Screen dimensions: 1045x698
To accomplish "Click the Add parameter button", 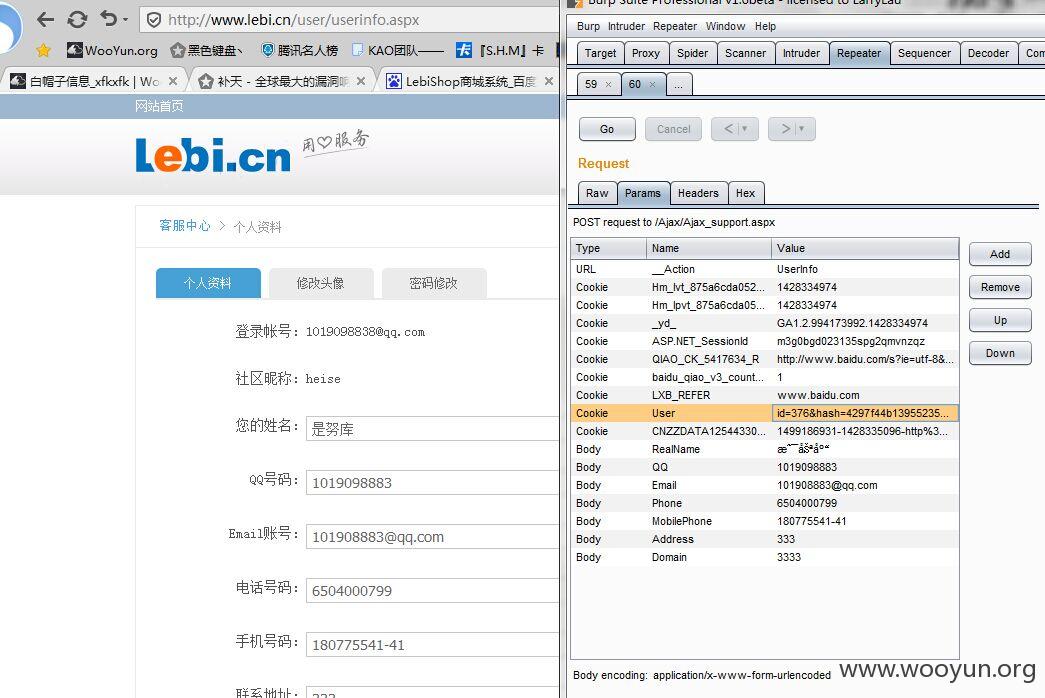I will [x=1000, y=254].
